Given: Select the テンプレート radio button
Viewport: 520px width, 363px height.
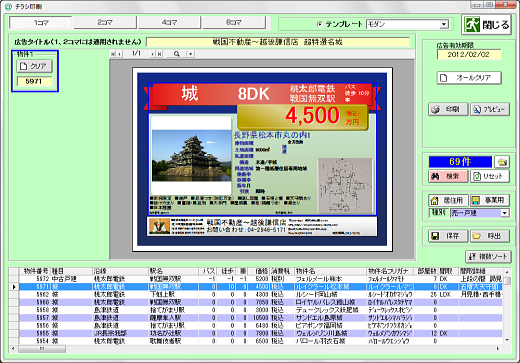Looking at the screenshot, I should tap(319, 24).
